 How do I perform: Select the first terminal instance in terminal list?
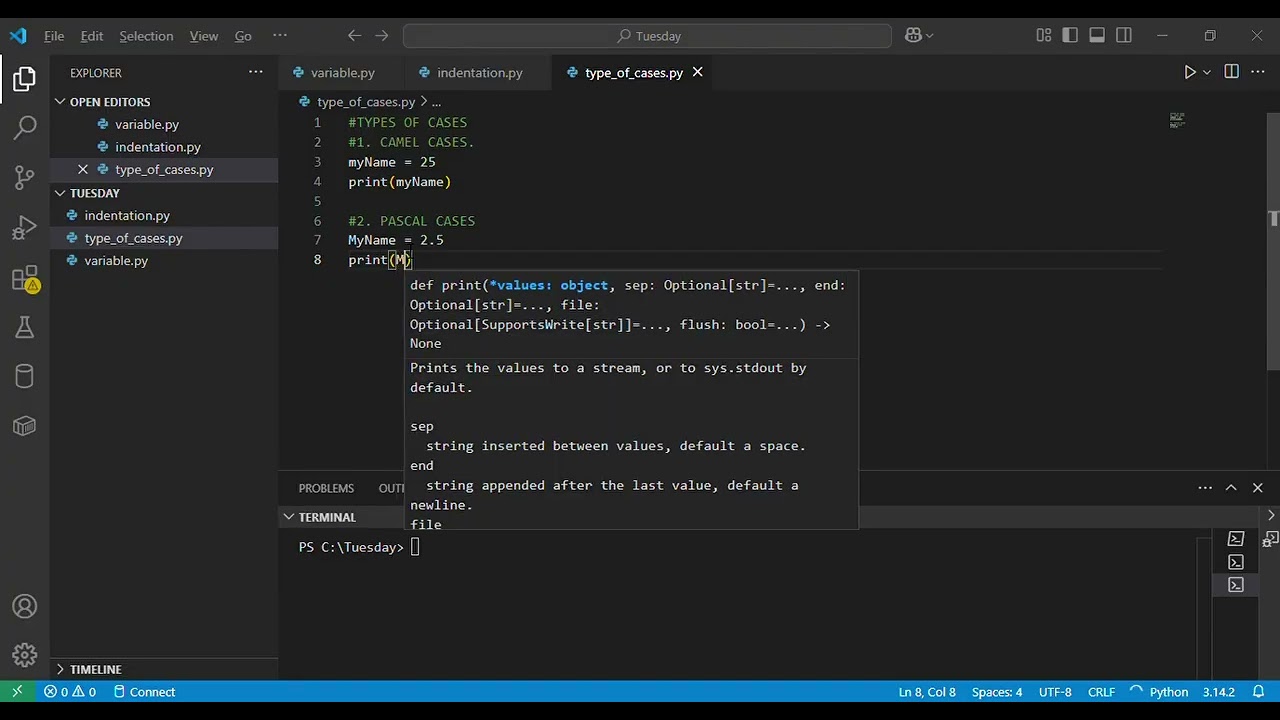[1236, 539]
